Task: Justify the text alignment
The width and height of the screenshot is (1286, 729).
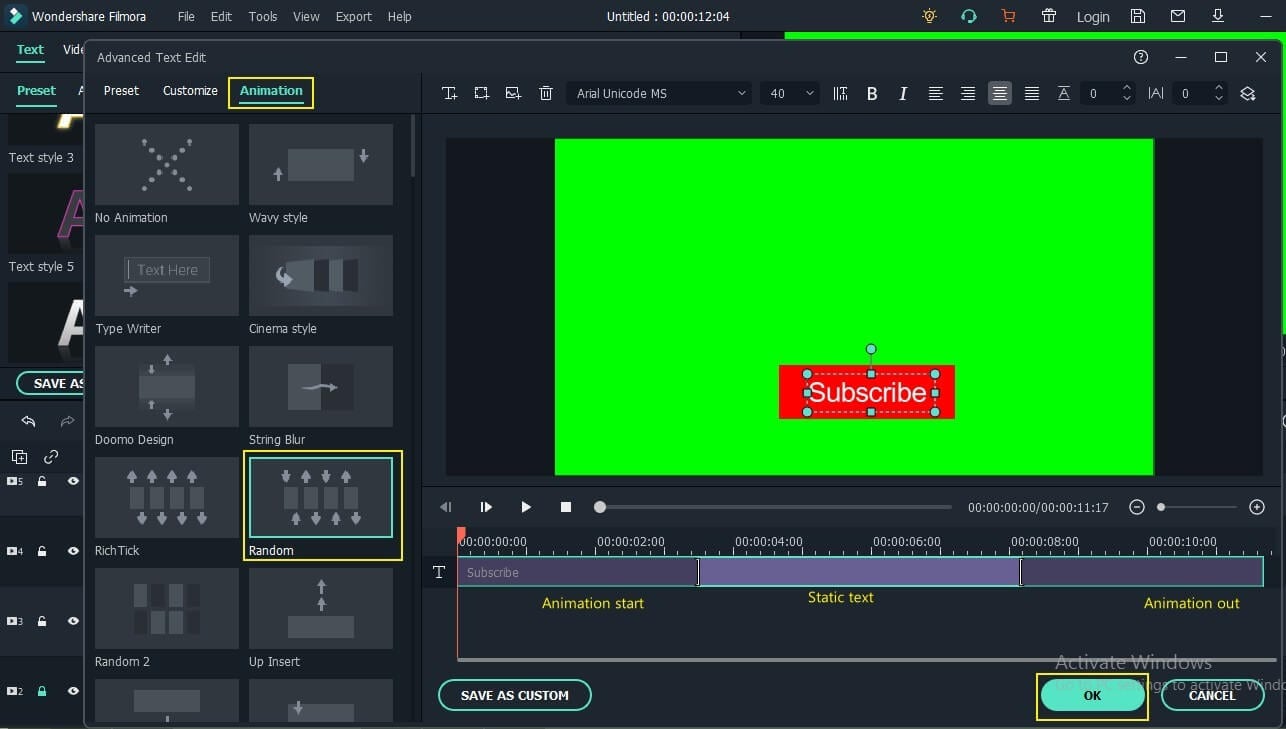Action: [1032, 93]
